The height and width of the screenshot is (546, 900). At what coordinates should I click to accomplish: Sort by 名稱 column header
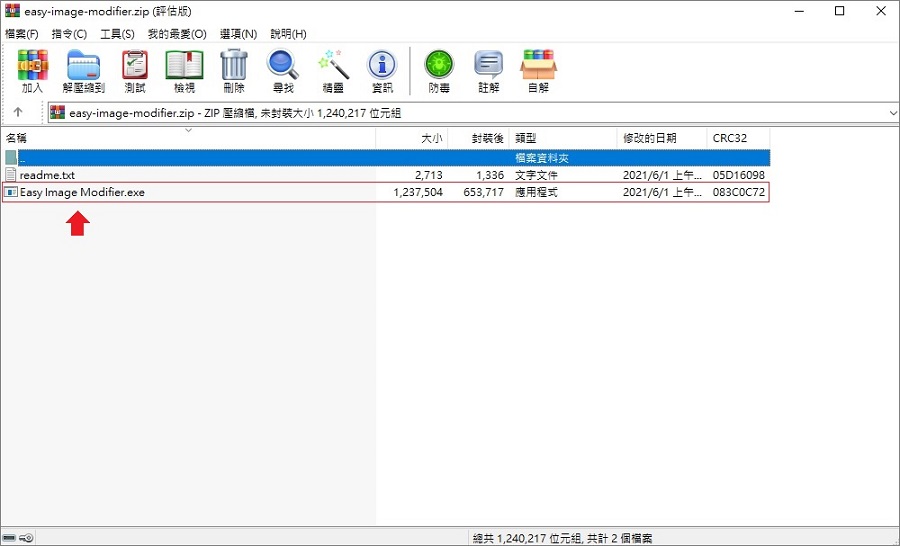(188, 138)
